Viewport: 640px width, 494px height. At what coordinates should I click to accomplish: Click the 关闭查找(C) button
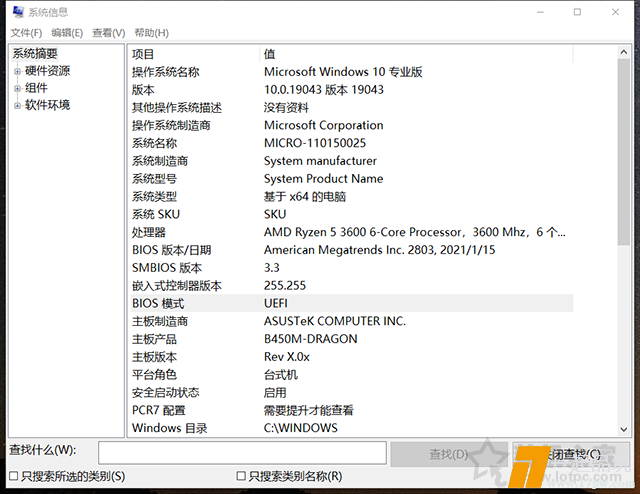click(x=571, y=454)
